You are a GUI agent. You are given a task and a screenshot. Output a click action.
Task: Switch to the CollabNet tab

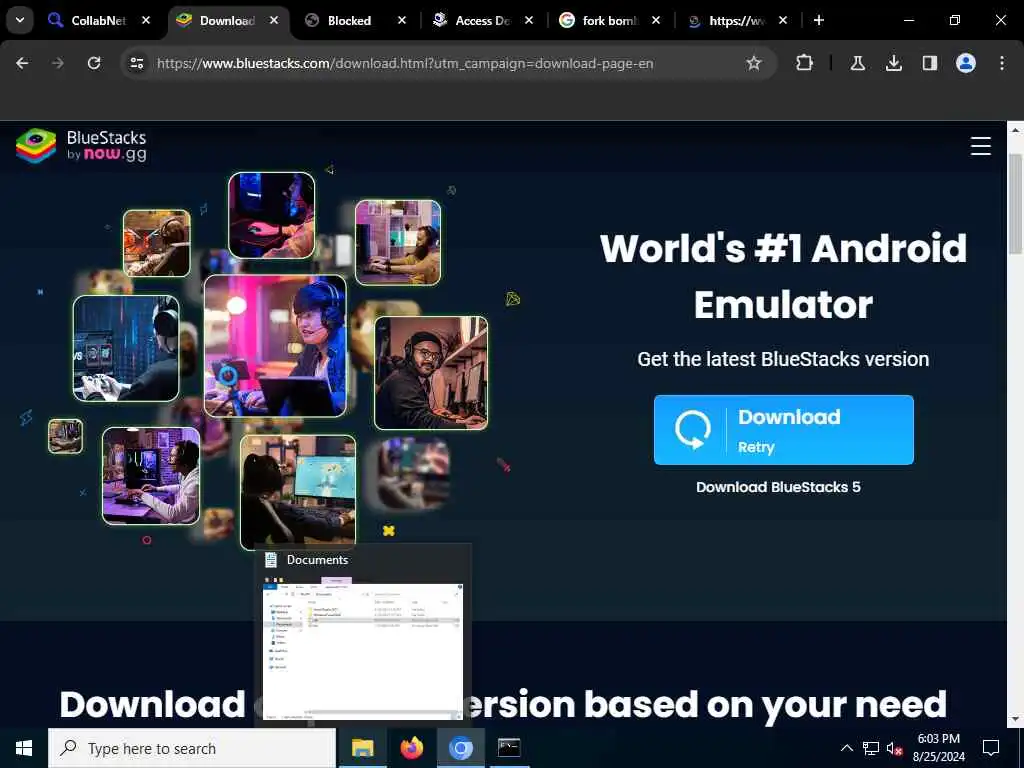point(98,20)
